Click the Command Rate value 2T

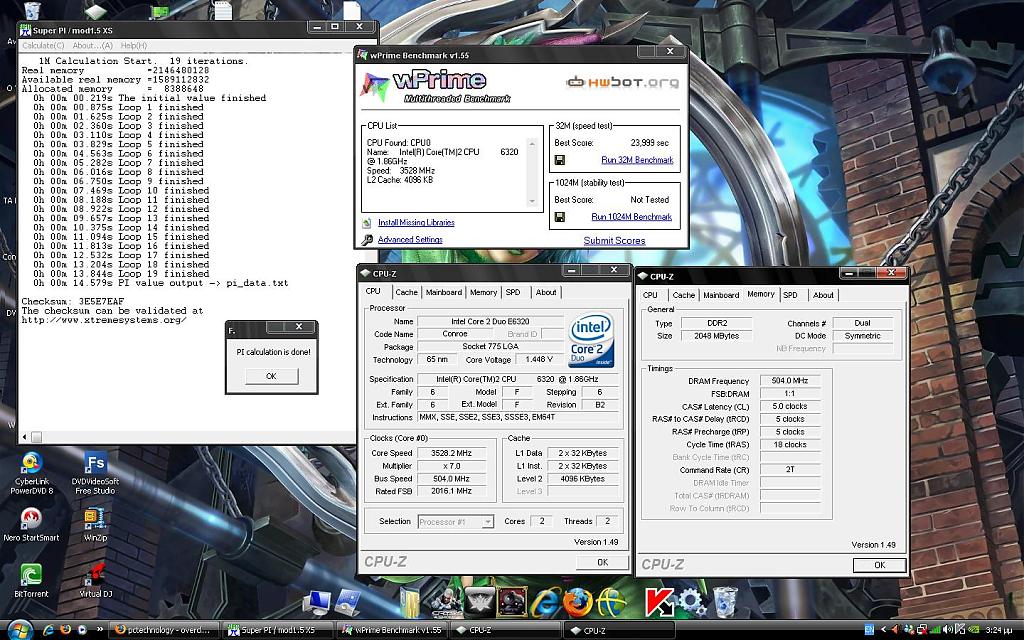tap(790, 470)
